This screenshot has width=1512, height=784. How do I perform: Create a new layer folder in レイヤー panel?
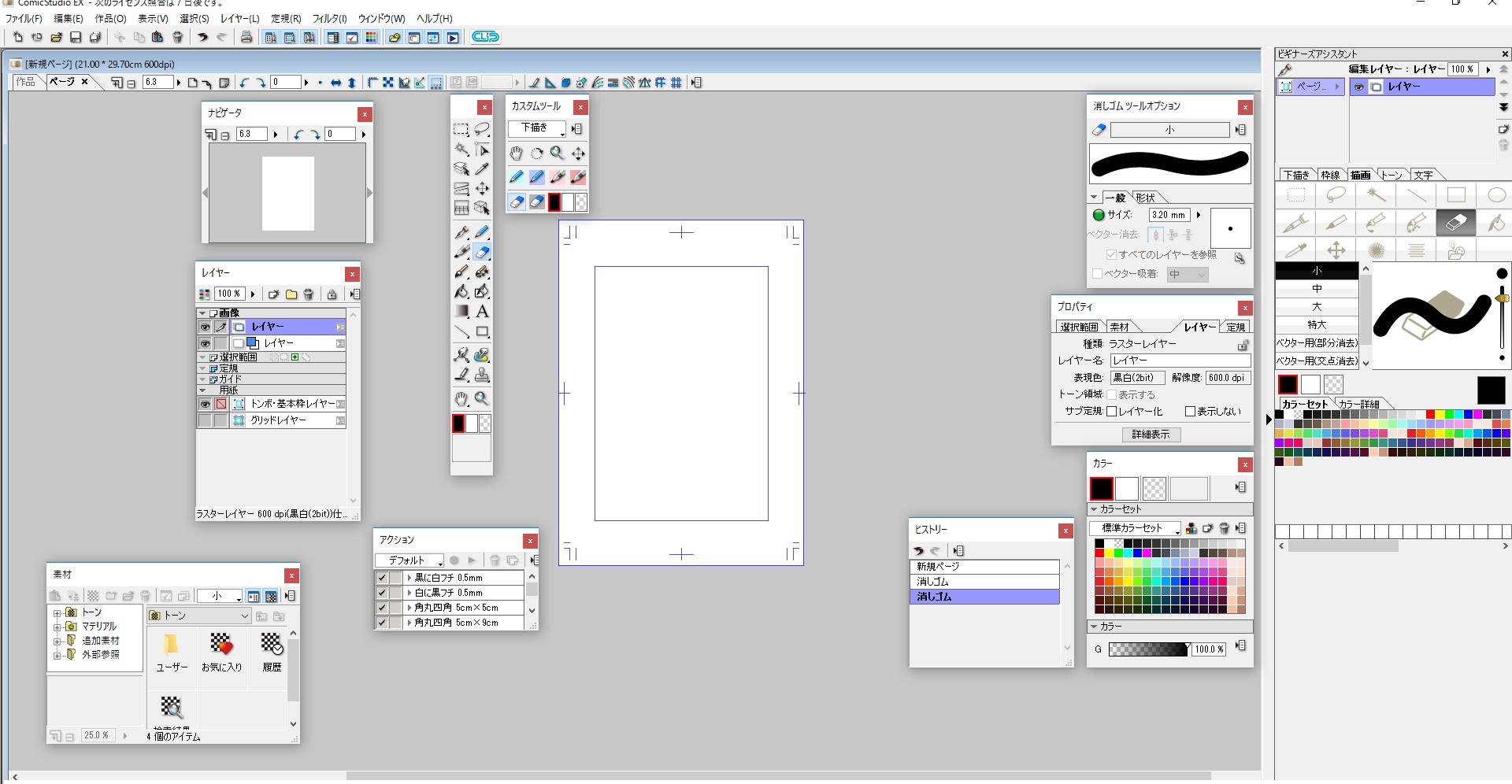click(x=291, y=294)
